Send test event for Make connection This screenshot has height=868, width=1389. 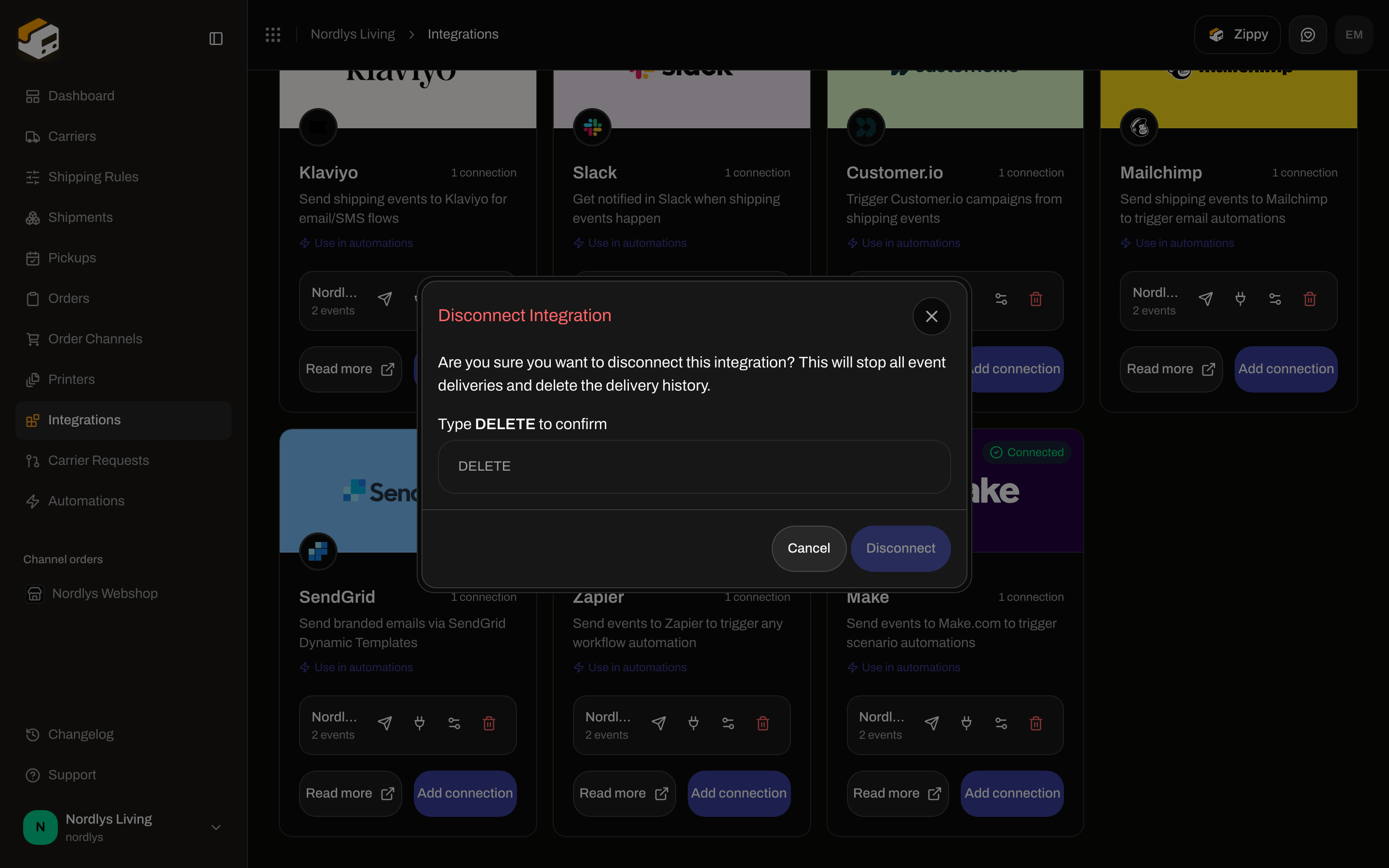[932, 723]
